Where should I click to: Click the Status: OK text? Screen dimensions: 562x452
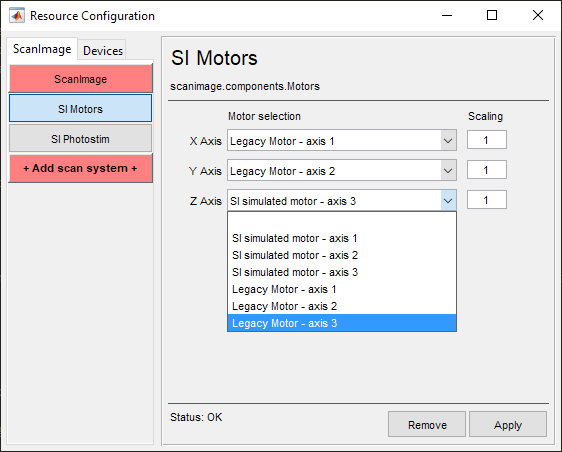(x=196, y=417)
